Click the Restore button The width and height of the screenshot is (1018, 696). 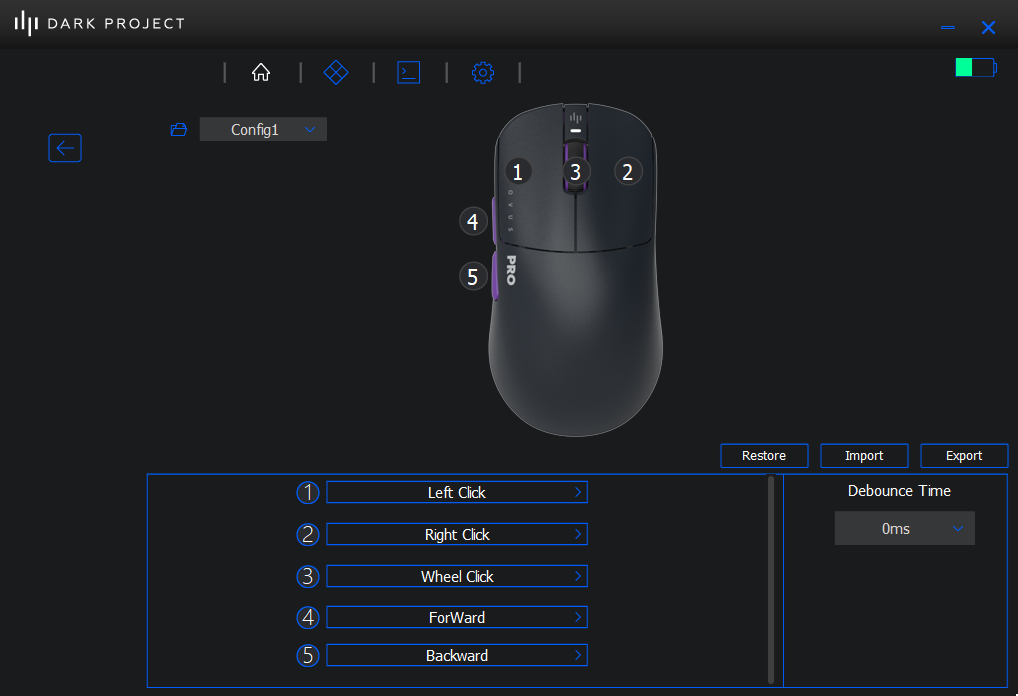pos(764,456)
